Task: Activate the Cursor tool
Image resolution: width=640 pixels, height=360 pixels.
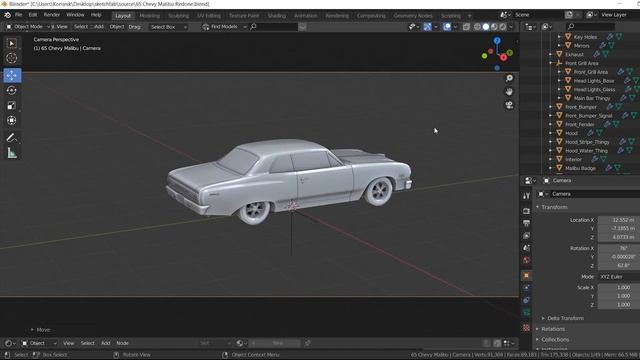Action: coord(12,58)
